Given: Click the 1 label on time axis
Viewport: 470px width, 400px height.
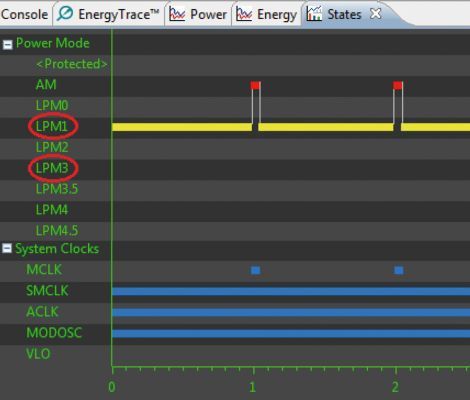Looking at the screenshot, I should [253, 387].
